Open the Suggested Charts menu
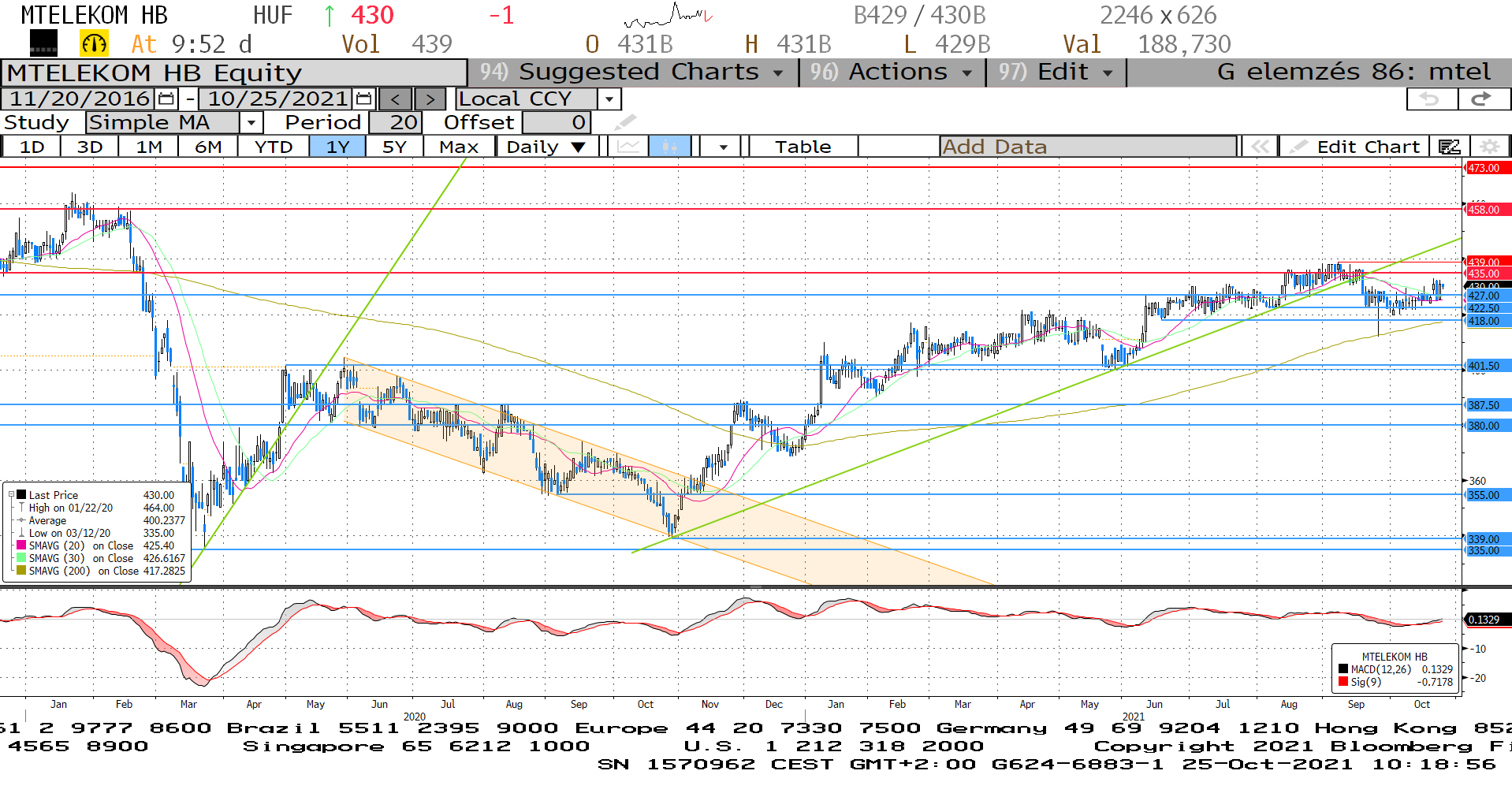 (632, 72)
